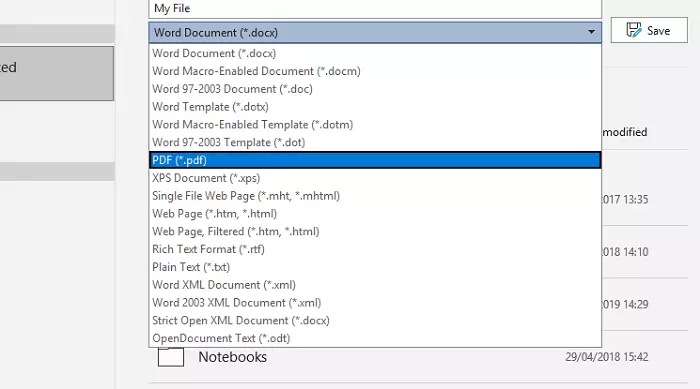Choose Web Page (*.htm, *.html)

pyautogui.click(x=375, y=213)
